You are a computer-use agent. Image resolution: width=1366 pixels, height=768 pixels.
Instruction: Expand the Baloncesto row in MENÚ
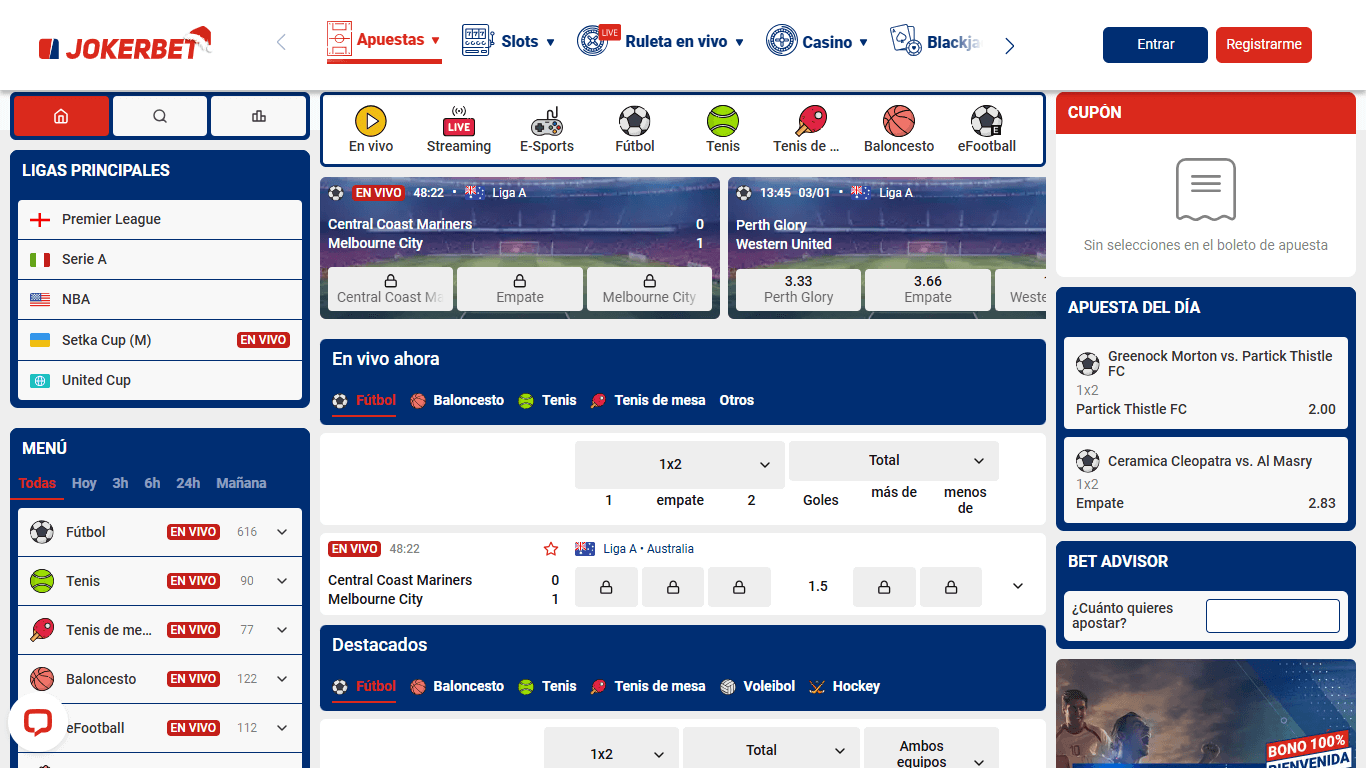tap(282, 679)
